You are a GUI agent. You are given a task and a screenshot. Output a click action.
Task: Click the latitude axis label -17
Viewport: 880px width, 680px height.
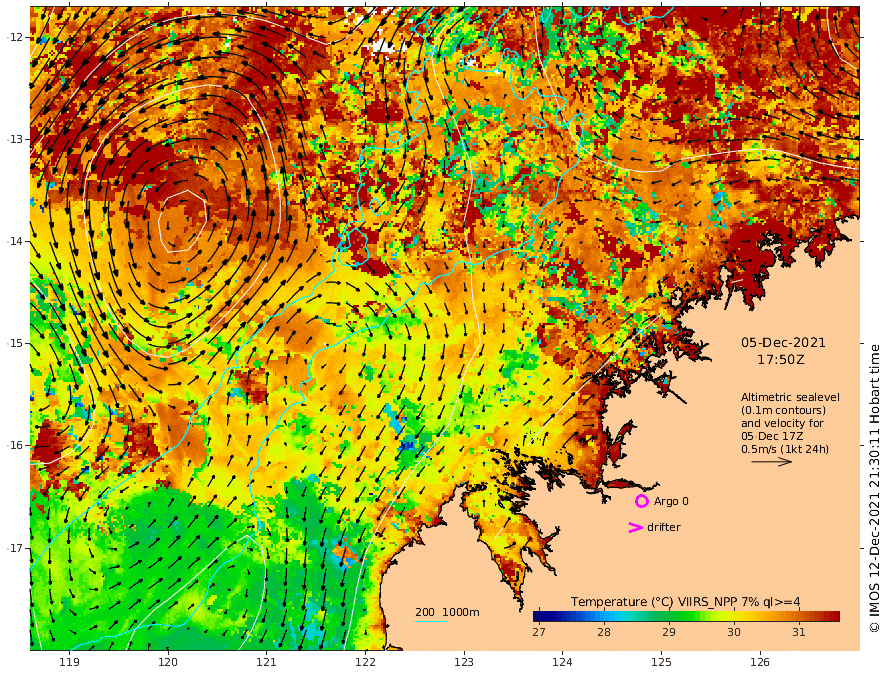click(x=15, y=548)
